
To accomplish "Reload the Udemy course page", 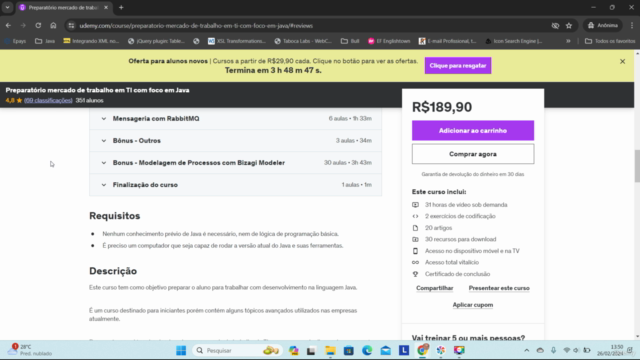I will click(x=38, y=25).
